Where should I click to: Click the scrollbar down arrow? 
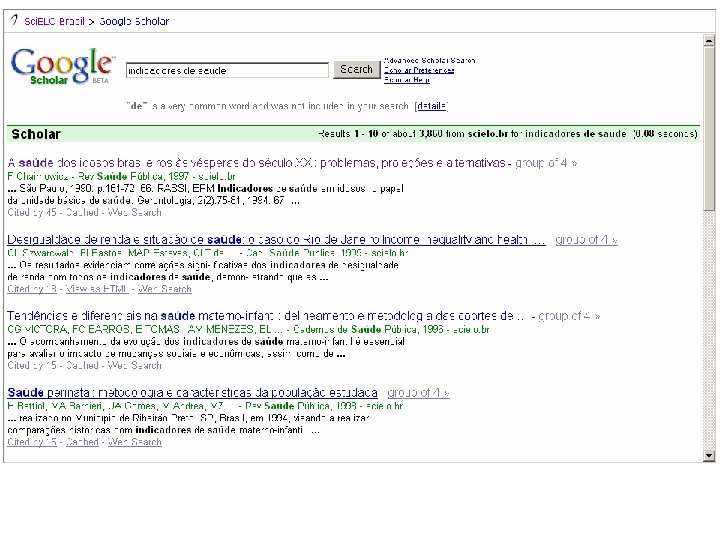coord(709,456)
